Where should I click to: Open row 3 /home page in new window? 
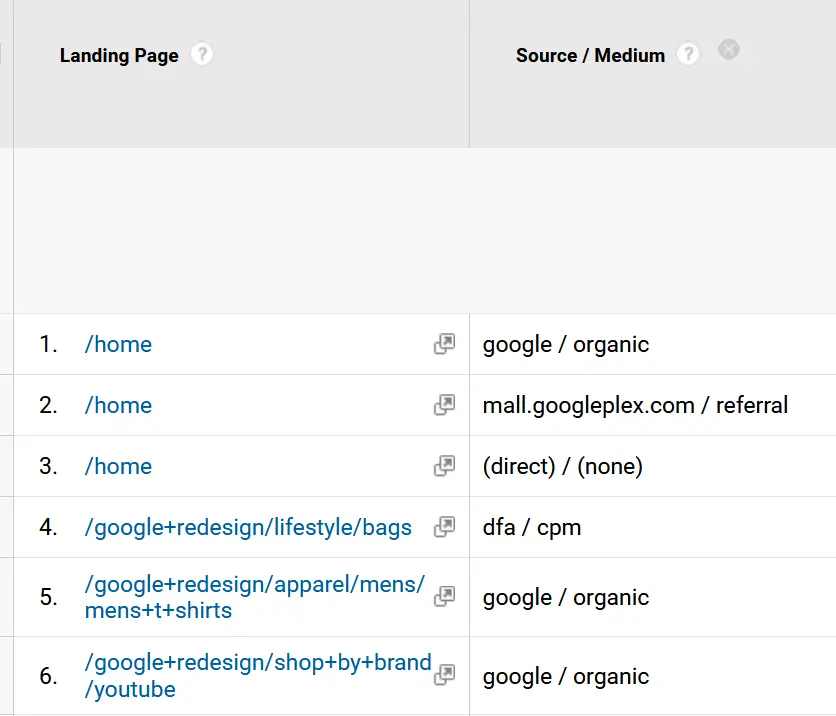444,466
